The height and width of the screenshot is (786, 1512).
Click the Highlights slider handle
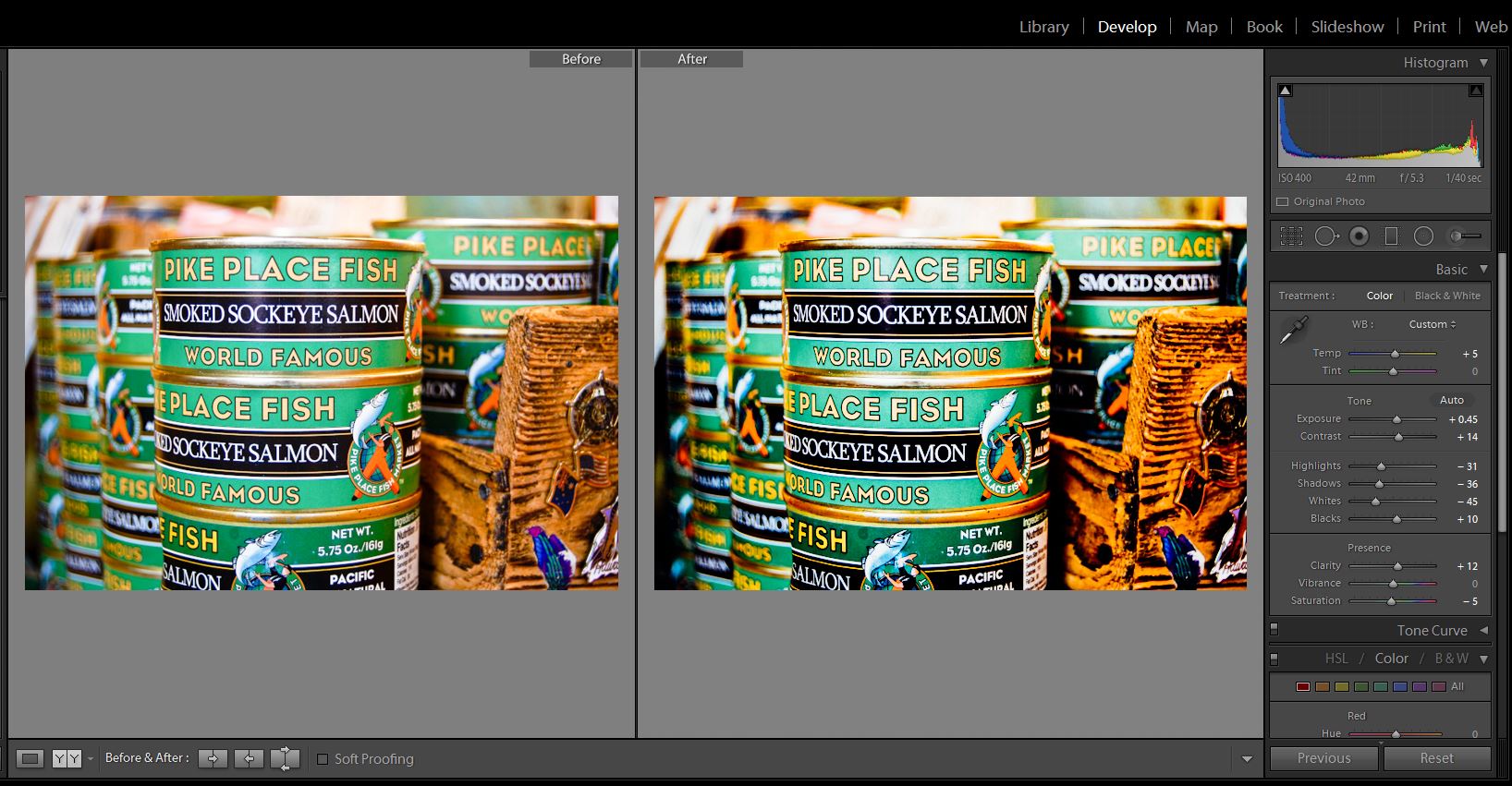coord(1381,466)
